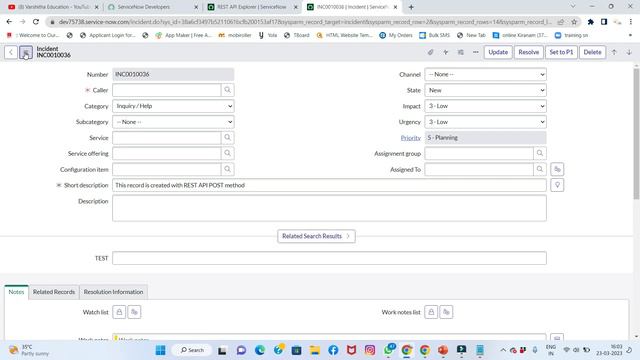Click into the Assignment group field
The image size is (640, 360).
pos(479,153)
